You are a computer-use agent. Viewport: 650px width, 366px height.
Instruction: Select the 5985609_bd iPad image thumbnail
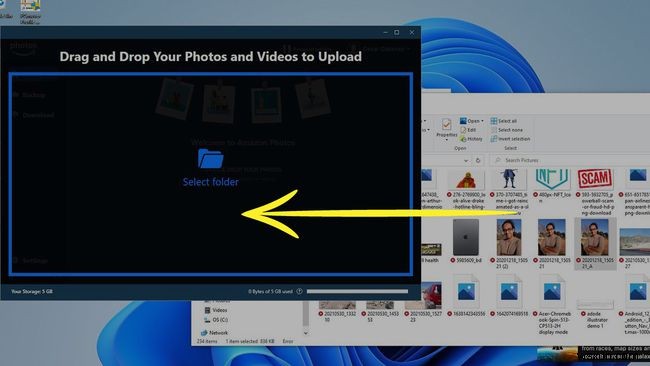[466, 237]
